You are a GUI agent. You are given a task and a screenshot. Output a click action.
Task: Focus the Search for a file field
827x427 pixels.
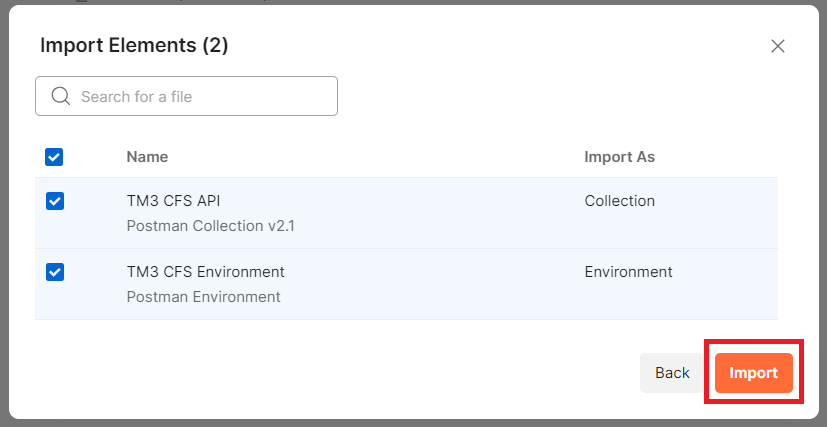(200, 97)
